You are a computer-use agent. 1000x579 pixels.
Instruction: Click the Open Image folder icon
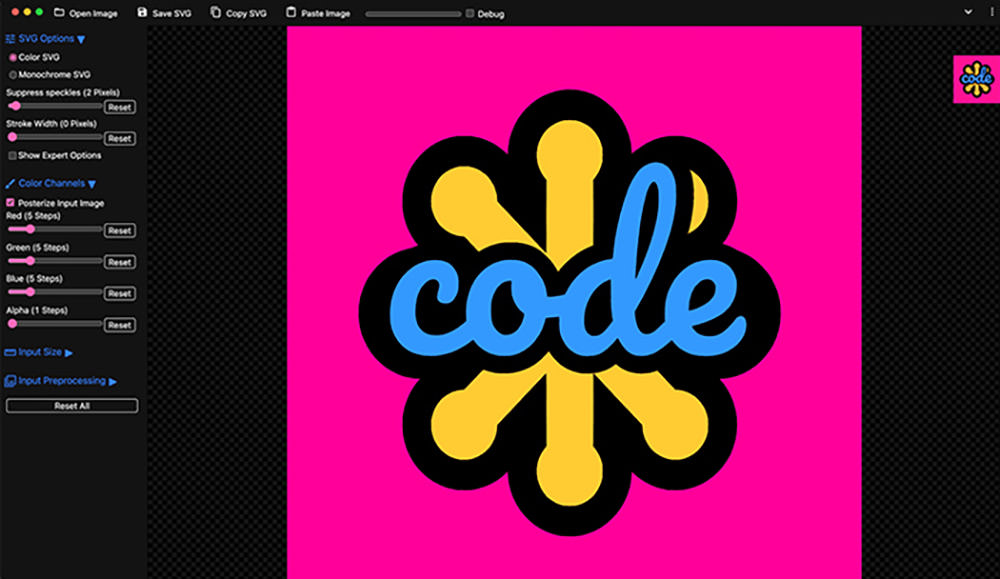tap(59, 12)
